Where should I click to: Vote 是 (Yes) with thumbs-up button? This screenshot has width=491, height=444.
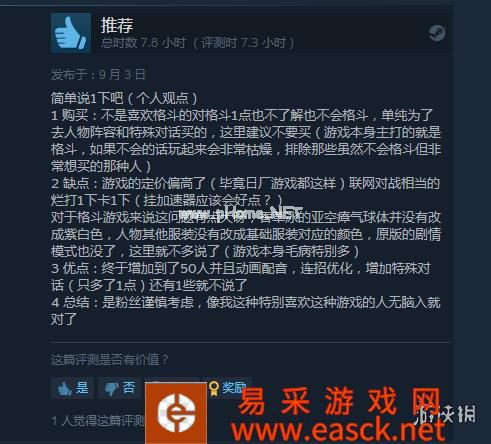[73, 388]
